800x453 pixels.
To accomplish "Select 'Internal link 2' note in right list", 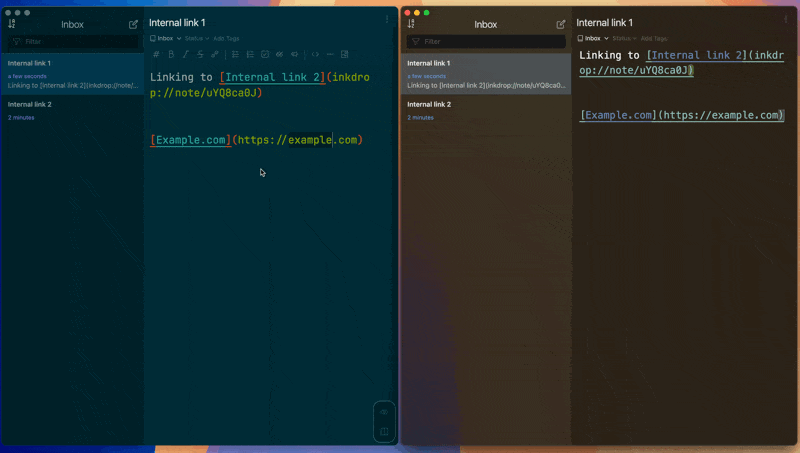I will tap(429, 104).
